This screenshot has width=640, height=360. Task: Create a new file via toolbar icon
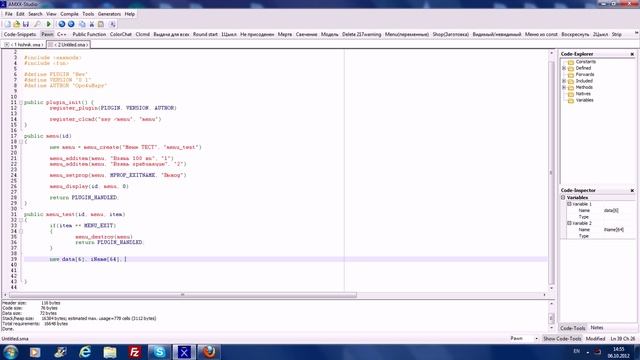8,24
